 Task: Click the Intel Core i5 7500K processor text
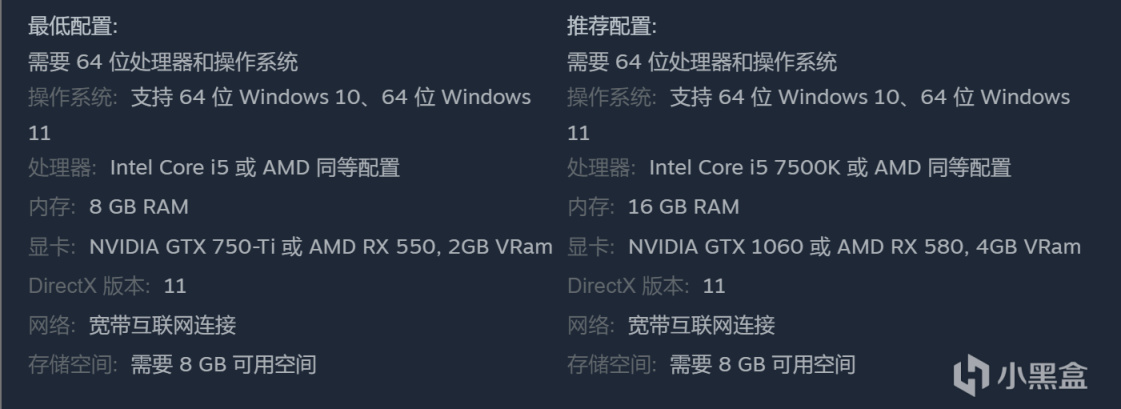click(745, 167)
